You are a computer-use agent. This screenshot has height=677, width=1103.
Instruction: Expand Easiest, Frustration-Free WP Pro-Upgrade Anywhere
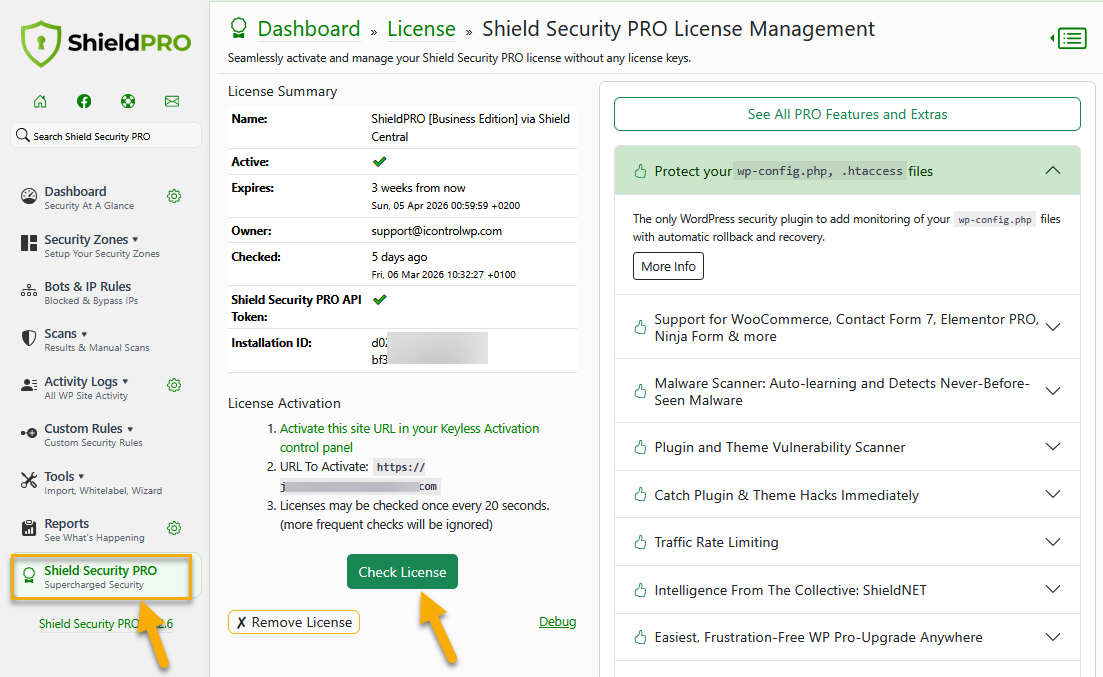pyautogui.click(x=847, y=637)
